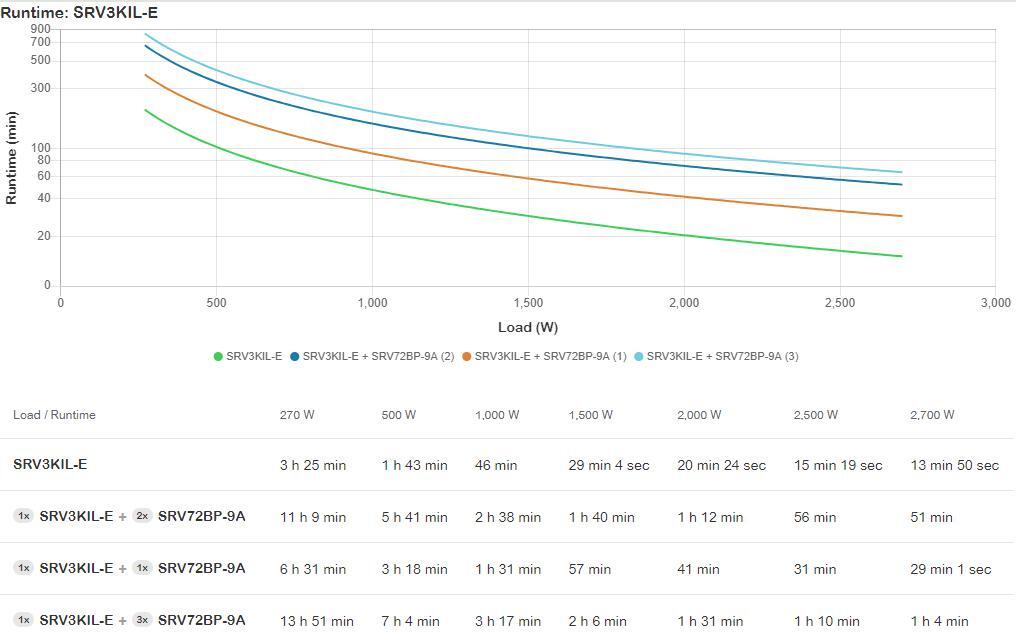Screen dimensions: 1016x632
Task: Click the 3x badge before SRV72BP-9A
Action: [x=142, y=620]
